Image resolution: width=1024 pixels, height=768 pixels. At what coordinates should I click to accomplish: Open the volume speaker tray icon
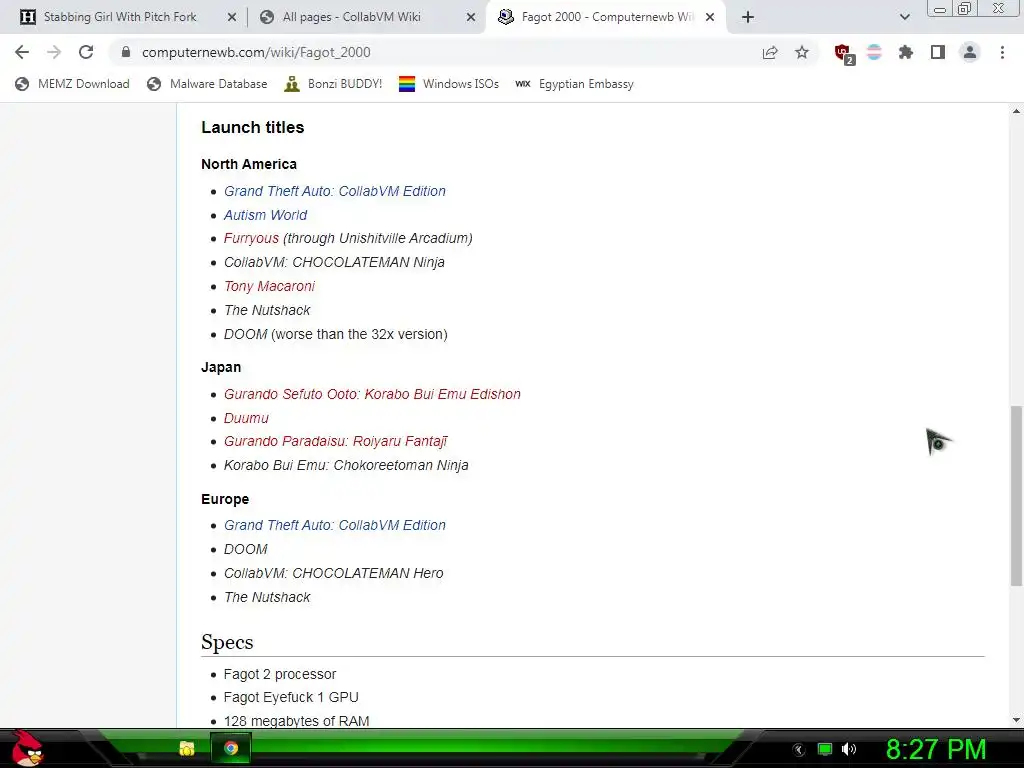coord(849,750)
